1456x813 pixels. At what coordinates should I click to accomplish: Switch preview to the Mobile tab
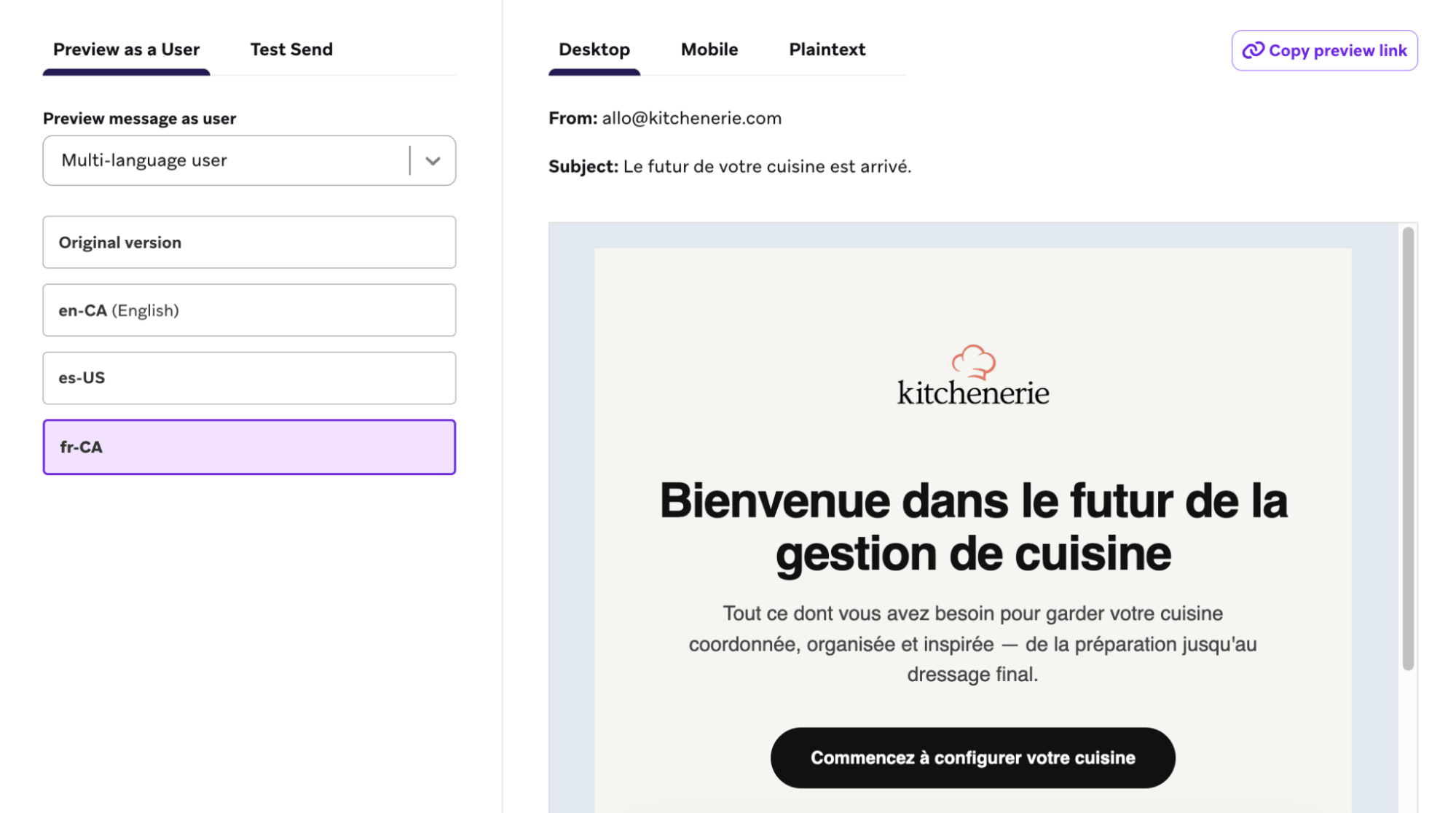click(709, 50)
